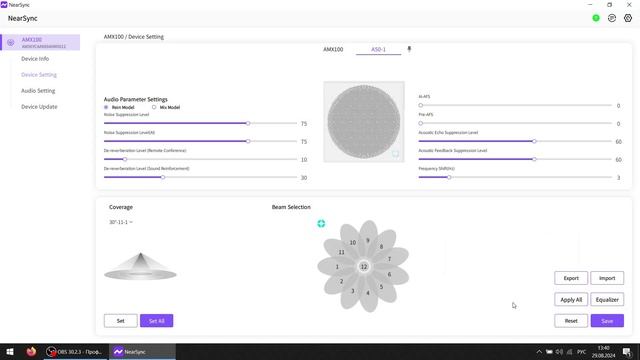Click the round microphone array image
Screen dimensions: 640x360
pos(364,122)
